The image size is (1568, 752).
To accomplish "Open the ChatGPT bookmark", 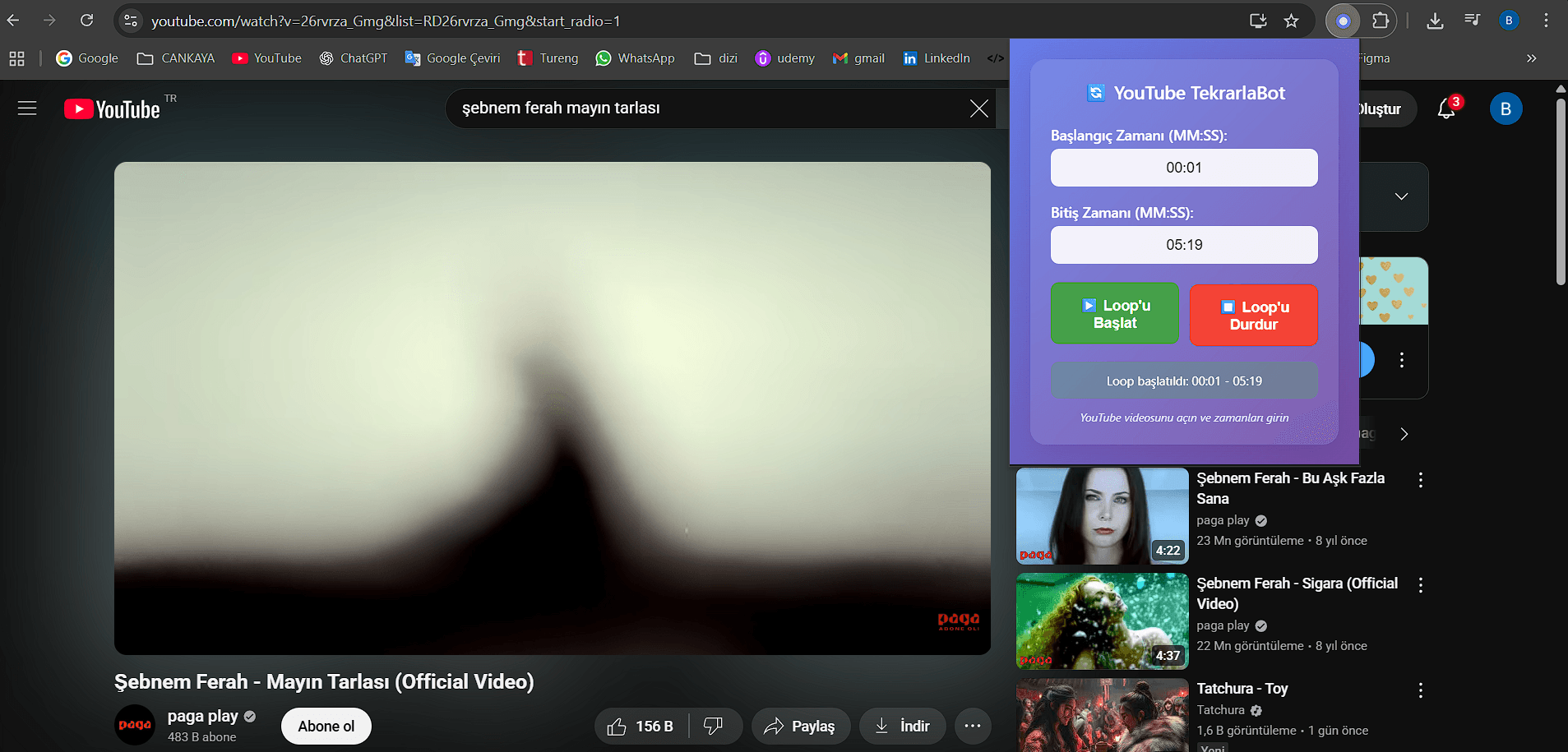I will (x=354, y=58).
